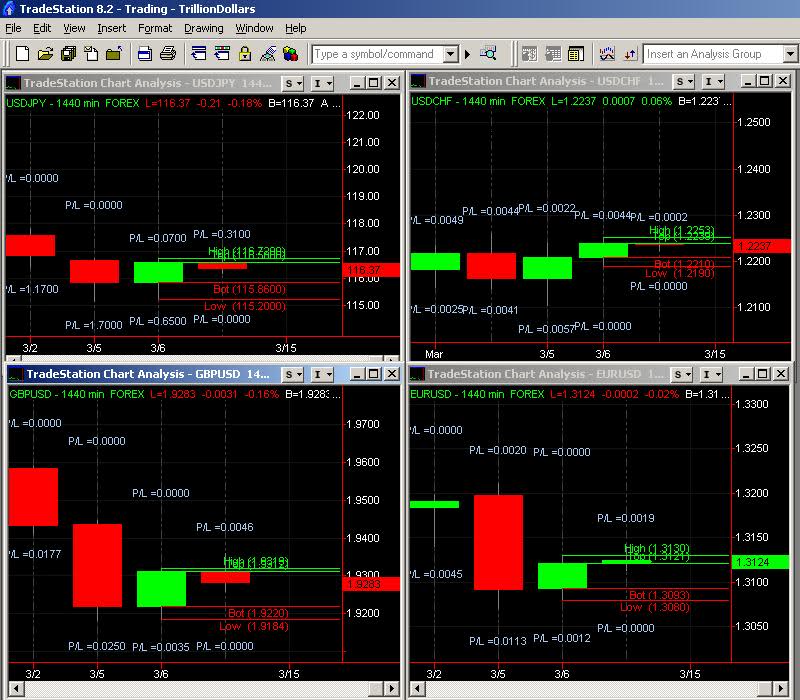Click the New document toolbar icon
The image size is (800, 700).
click(22, 54)
